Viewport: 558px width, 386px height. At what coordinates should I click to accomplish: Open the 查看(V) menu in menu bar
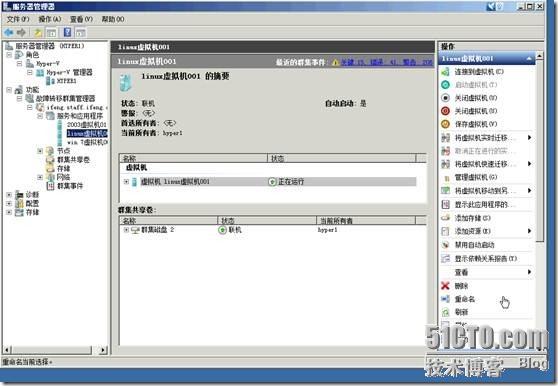pyautogui.click(x=81, y=19)
